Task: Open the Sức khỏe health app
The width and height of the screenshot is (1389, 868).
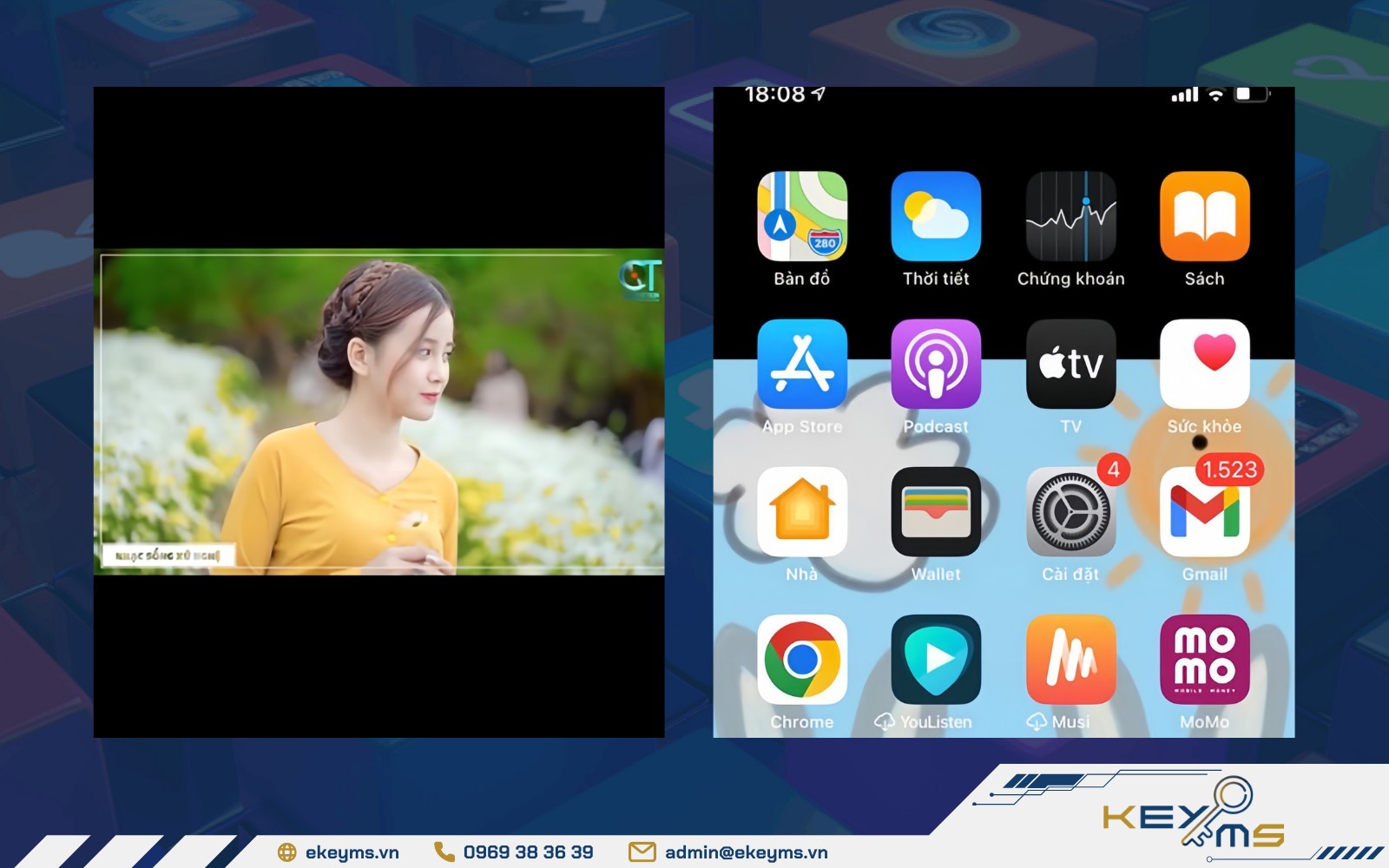Action: pyautogui.click(x=1205, y=364)
